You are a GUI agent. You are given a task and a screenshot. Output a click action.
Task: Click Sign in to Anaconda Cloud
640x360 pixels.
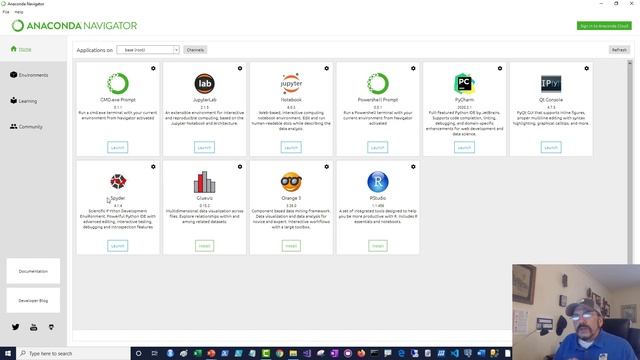click(x=604, y=26)
